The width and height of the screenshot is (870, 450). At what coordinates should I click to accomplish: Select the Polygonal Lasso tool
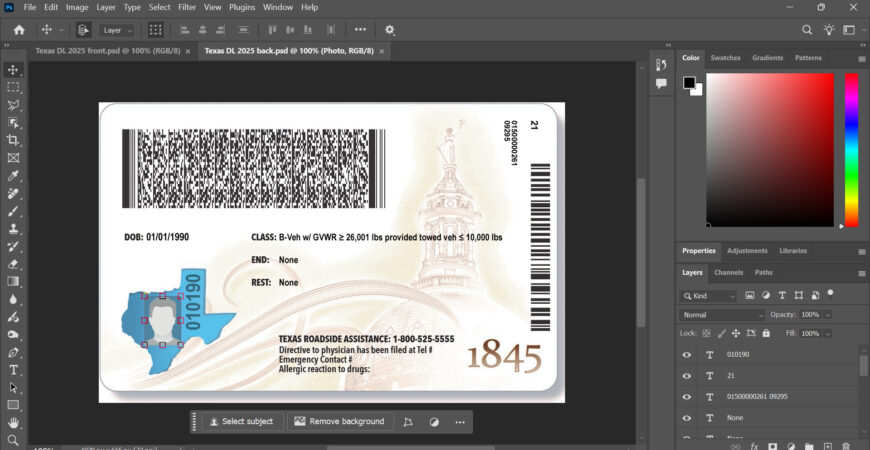click(13, 105)
